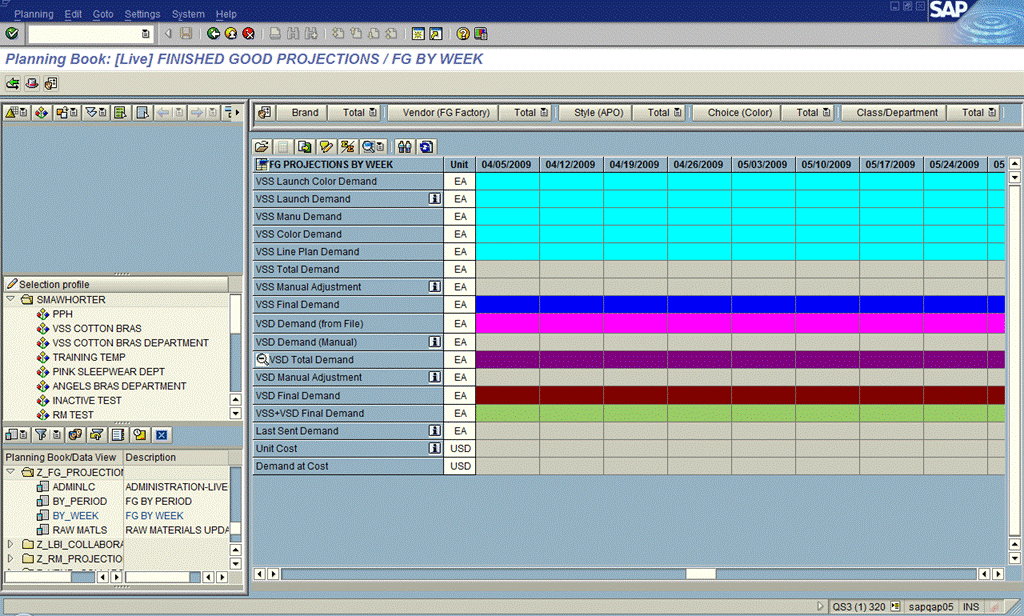Click the green Back arrow icon
Viewport: 1024px width, 616px height.
213,33
